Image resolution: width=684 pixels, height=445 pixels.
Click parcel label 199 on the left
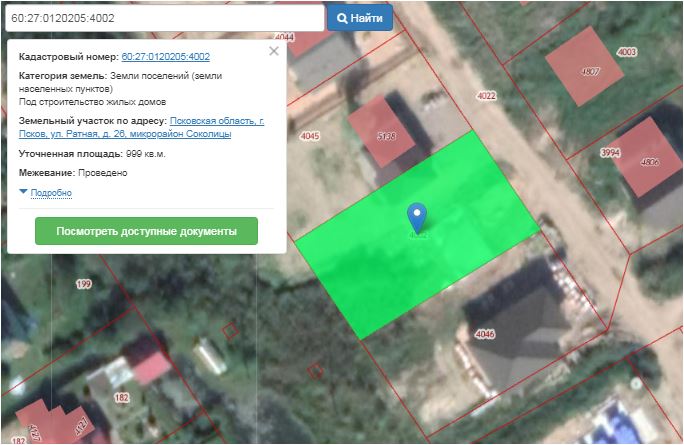pos(83,285)
